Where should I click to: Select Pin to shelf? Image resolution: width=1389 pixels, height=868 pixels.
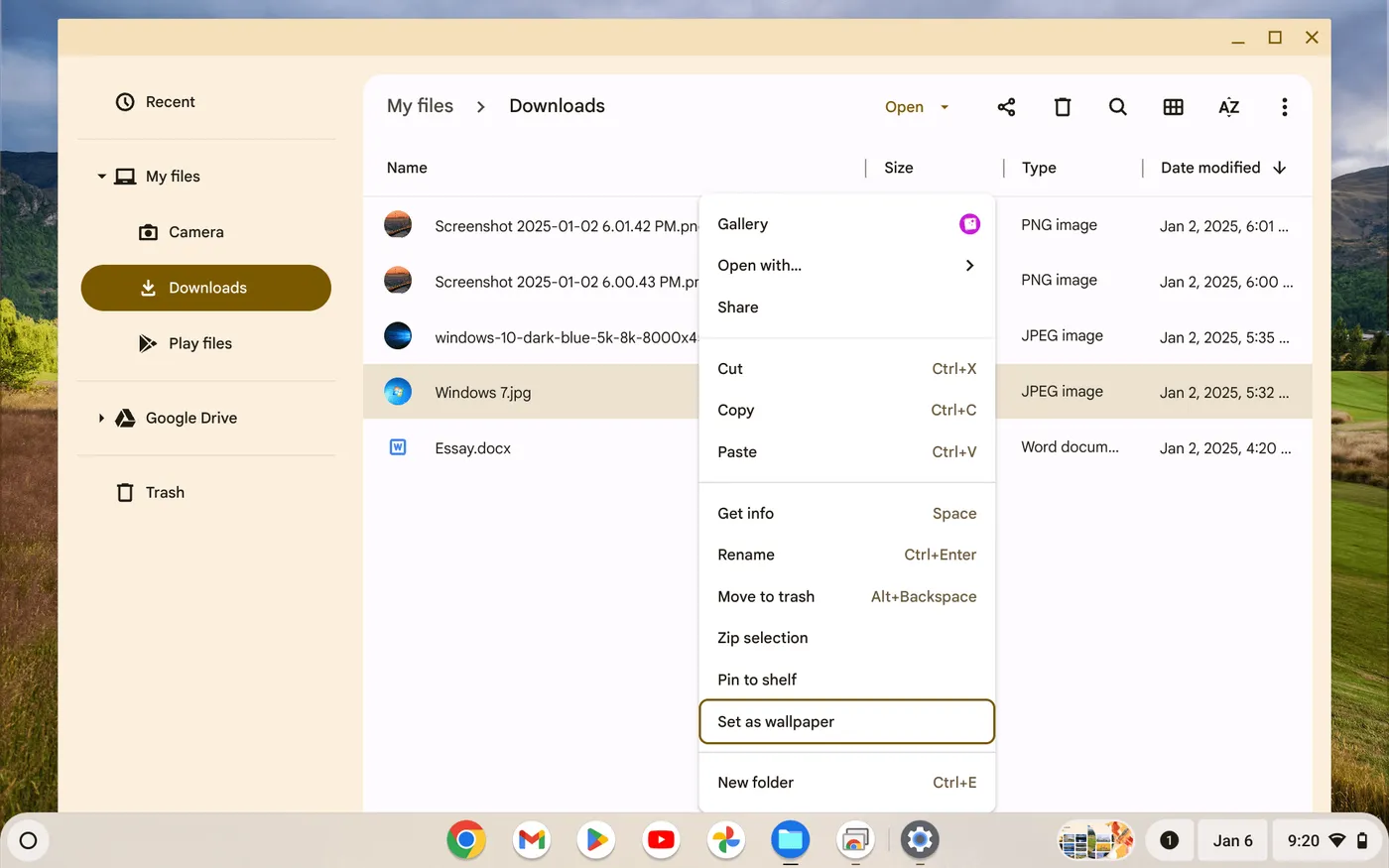coord(847,681)
